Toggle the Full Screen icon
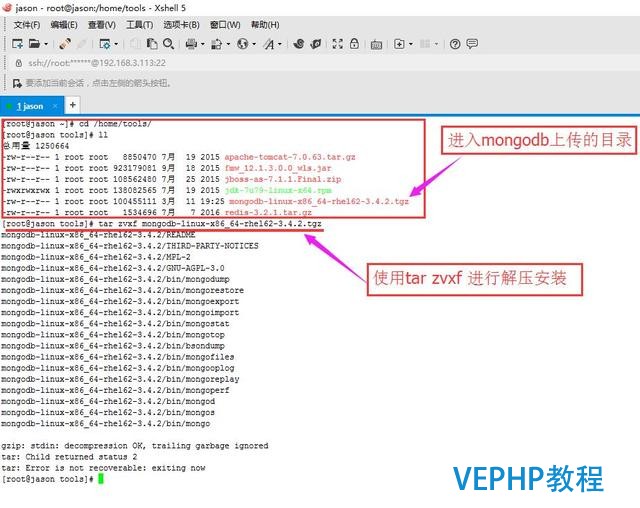 click(338, 44)
